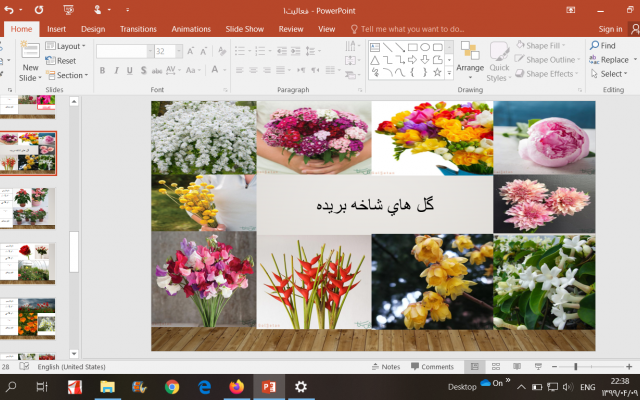
Task: Open the Layout dropdown
Action: pos(66,46)
